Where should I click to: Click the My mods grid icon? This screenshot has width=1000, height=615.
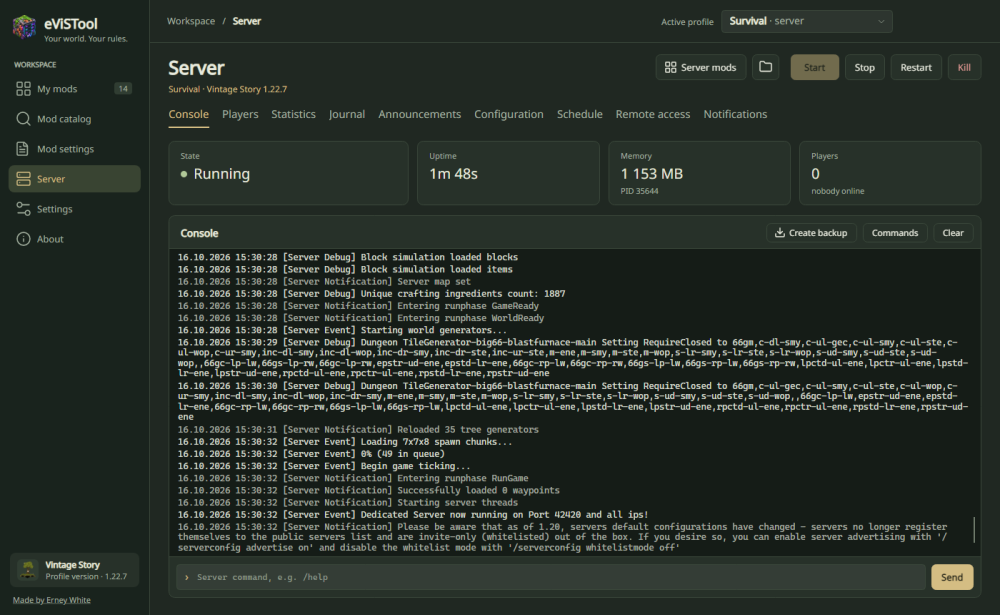pyautogui.click(x=23, y=89)
